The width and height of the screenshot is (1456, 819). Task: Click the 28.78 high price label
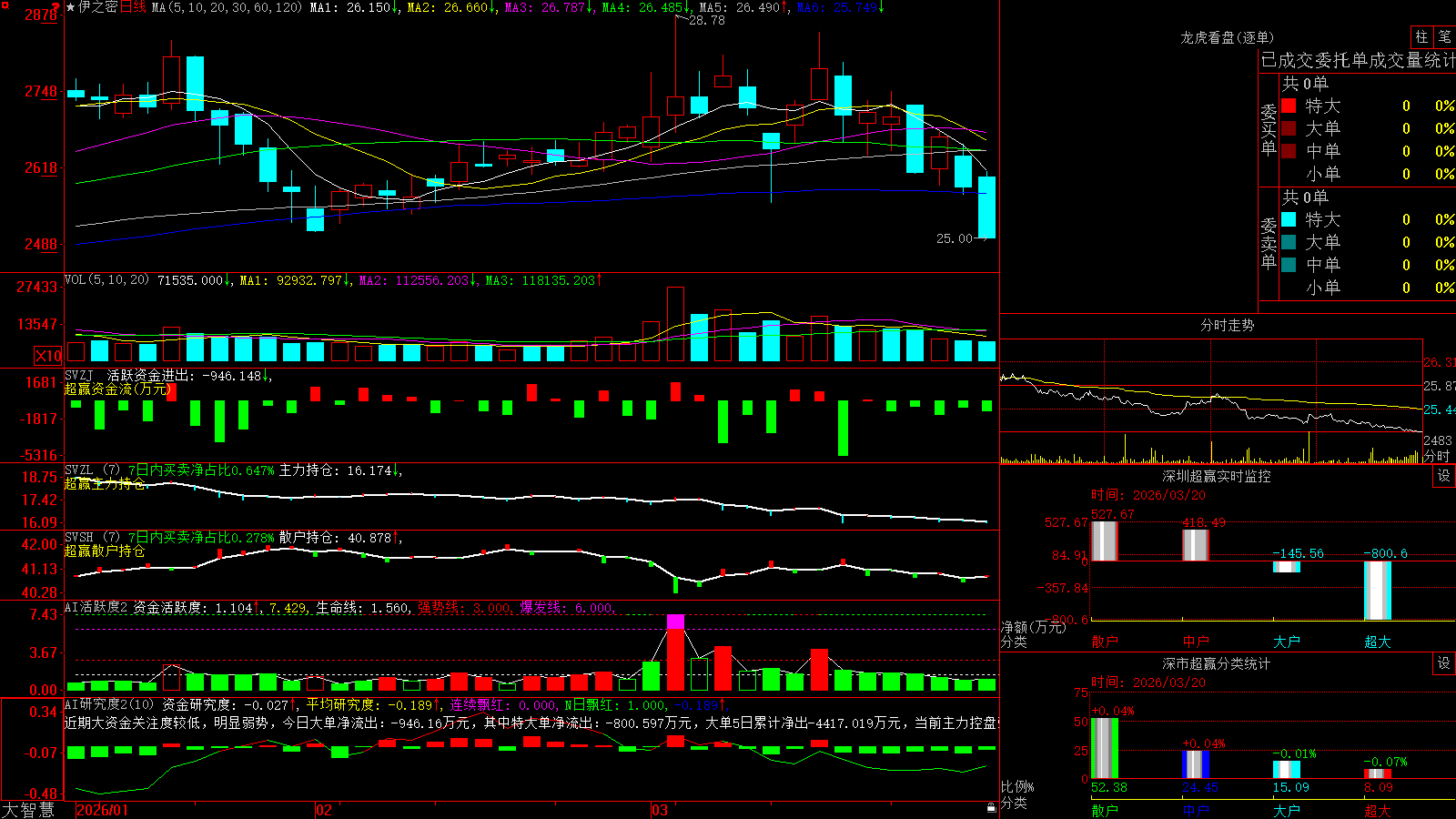(x=707, y=20)
